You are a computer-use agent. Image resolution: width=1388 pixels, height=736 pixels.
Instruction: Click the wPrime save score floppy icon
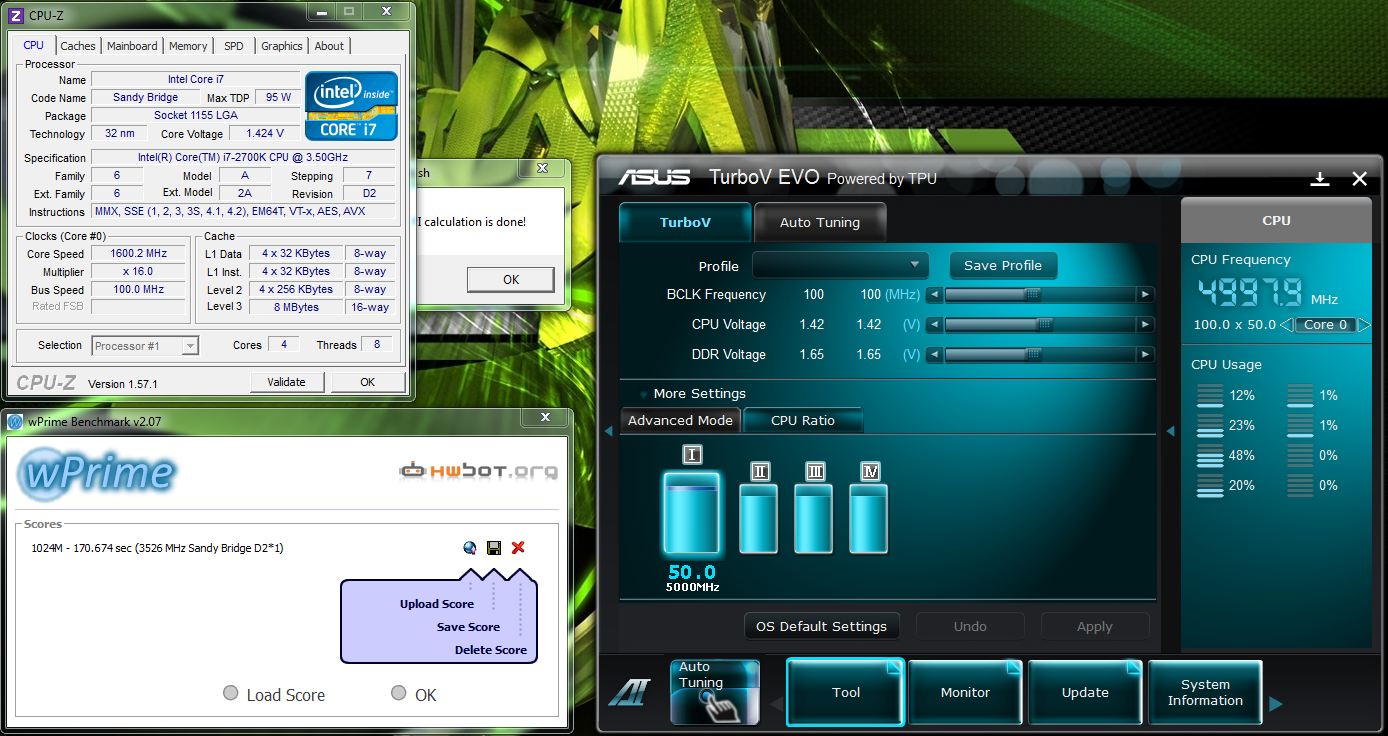click(x=494, y=547)
